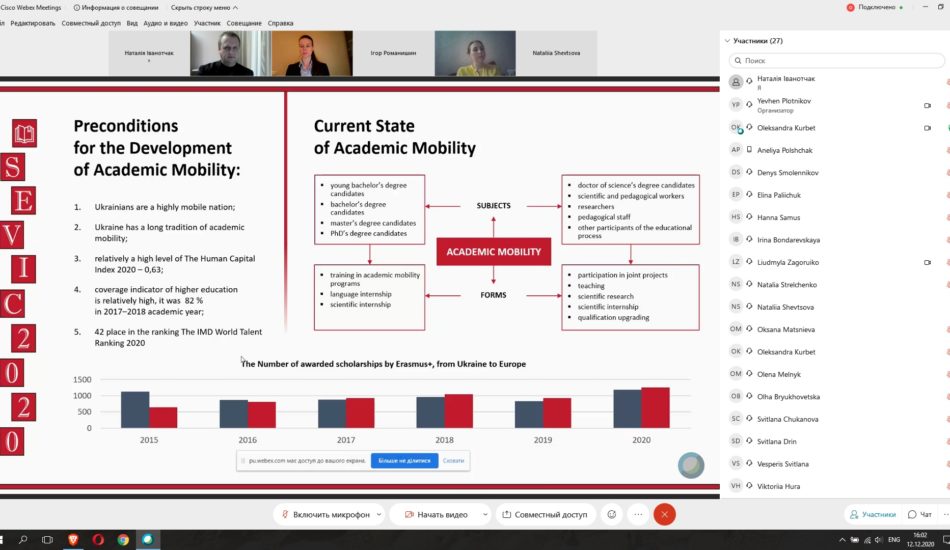
Task: Open the microphone options dropdown arrow
Action: (x=377, y=514)
